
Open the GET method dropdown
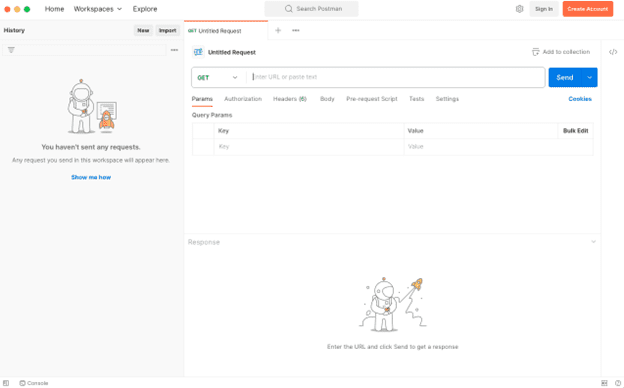click(x=218, y=78)
